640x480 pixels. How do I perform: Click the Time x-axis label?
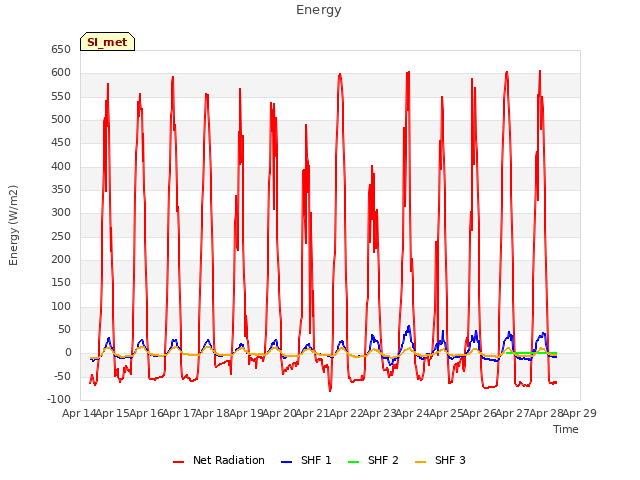coord(566,429)
